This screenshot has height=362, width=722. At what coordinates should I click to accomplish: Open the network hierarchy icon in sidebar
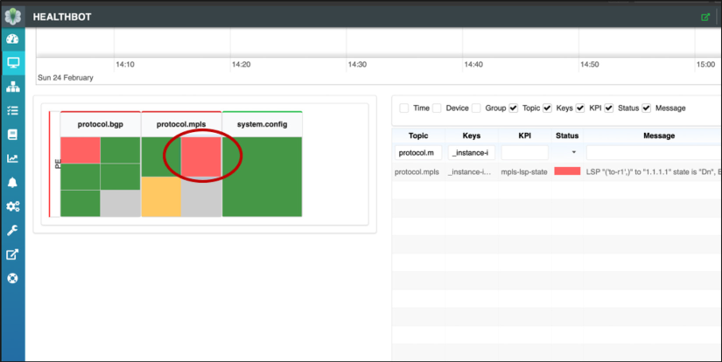[x=13, y=87]
